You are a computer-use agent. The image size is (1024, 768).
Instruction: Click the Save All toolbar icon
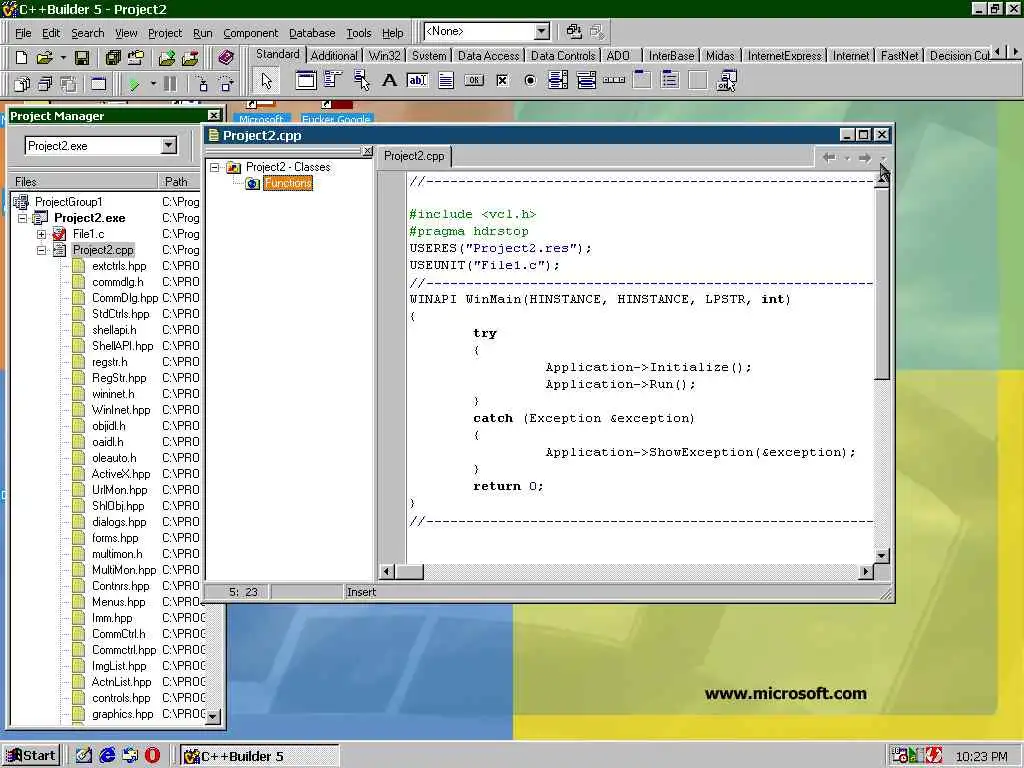113,57
